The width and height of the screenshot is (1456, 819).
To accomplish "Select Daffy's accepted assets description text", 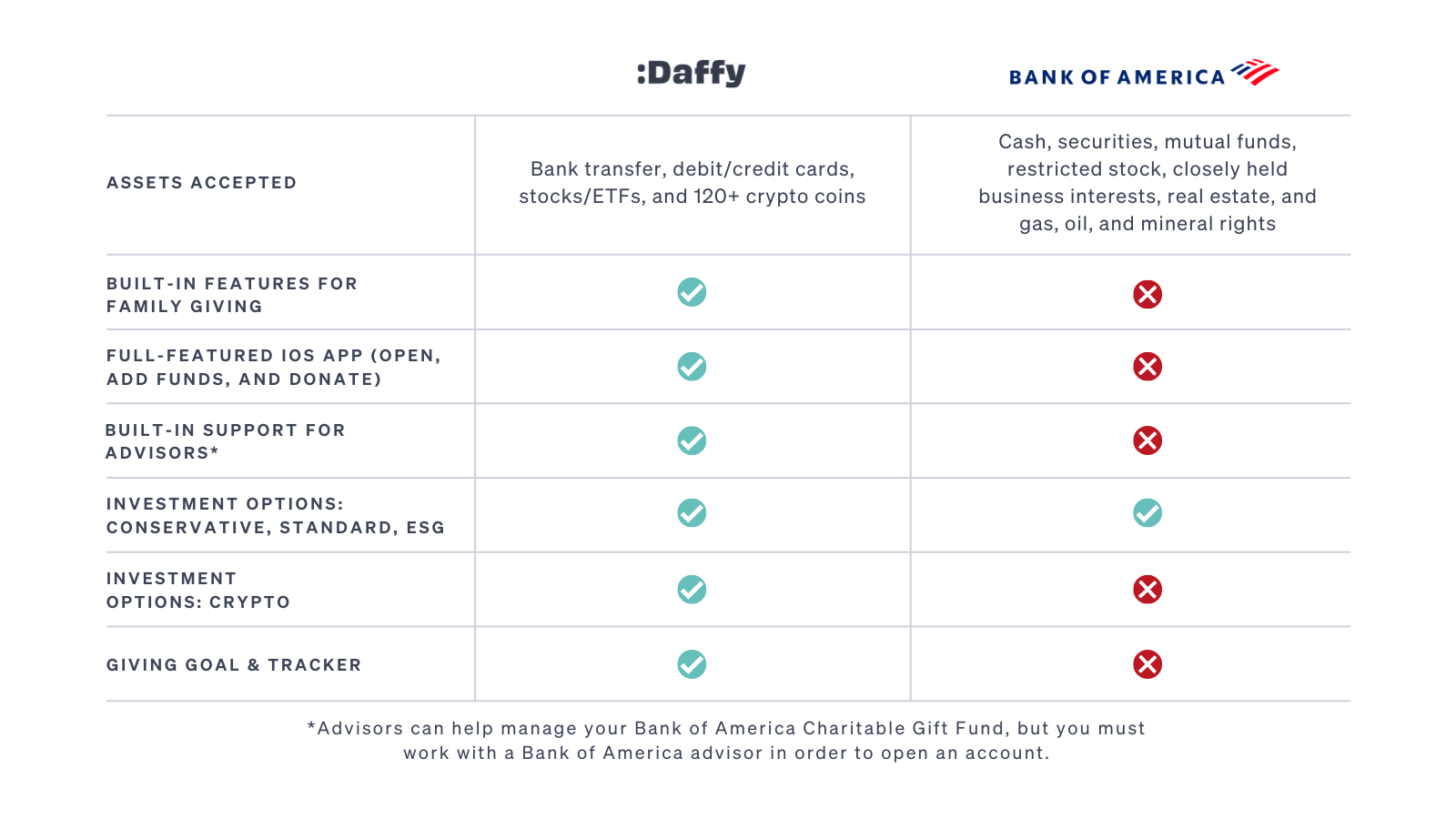I will point(693,183).
